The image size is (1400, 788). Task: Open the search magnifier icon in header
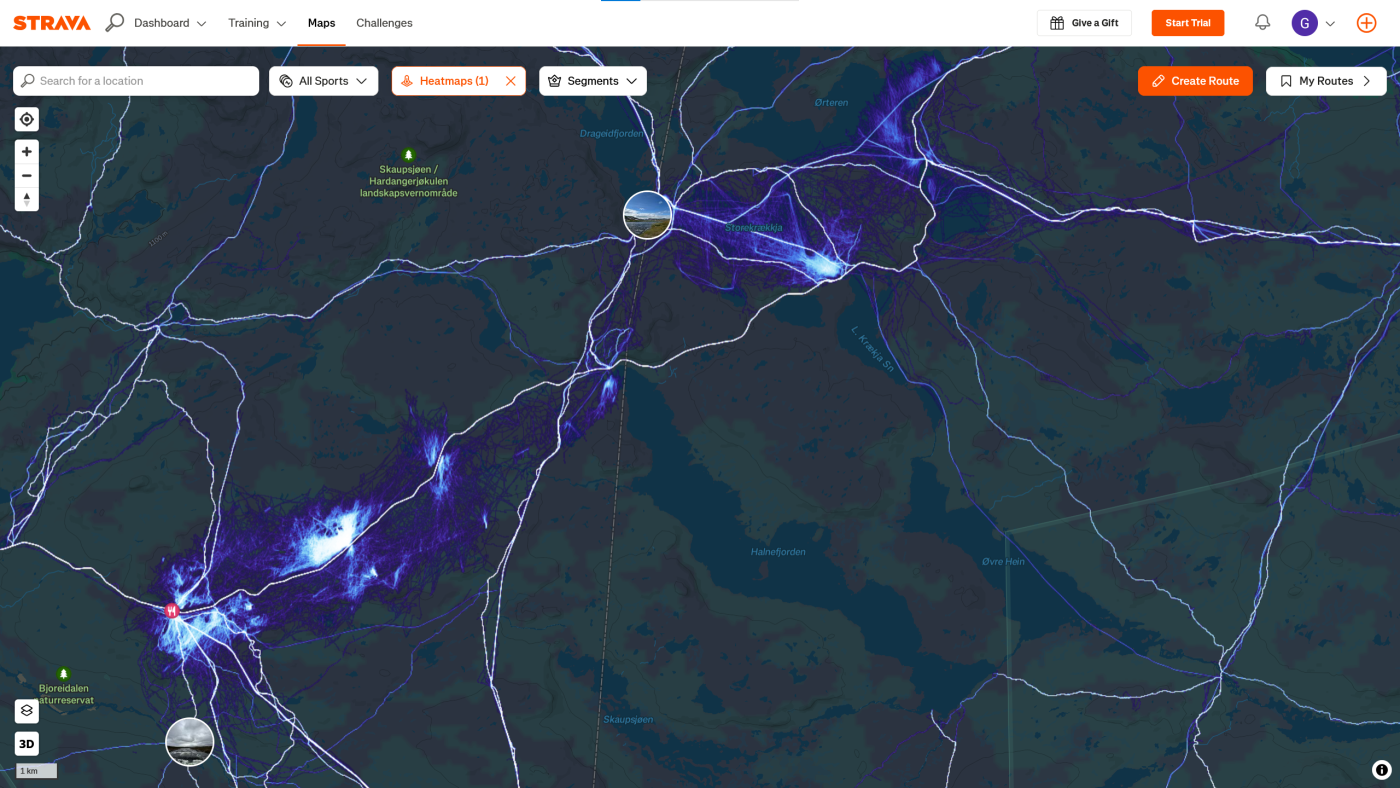(115, 22)
